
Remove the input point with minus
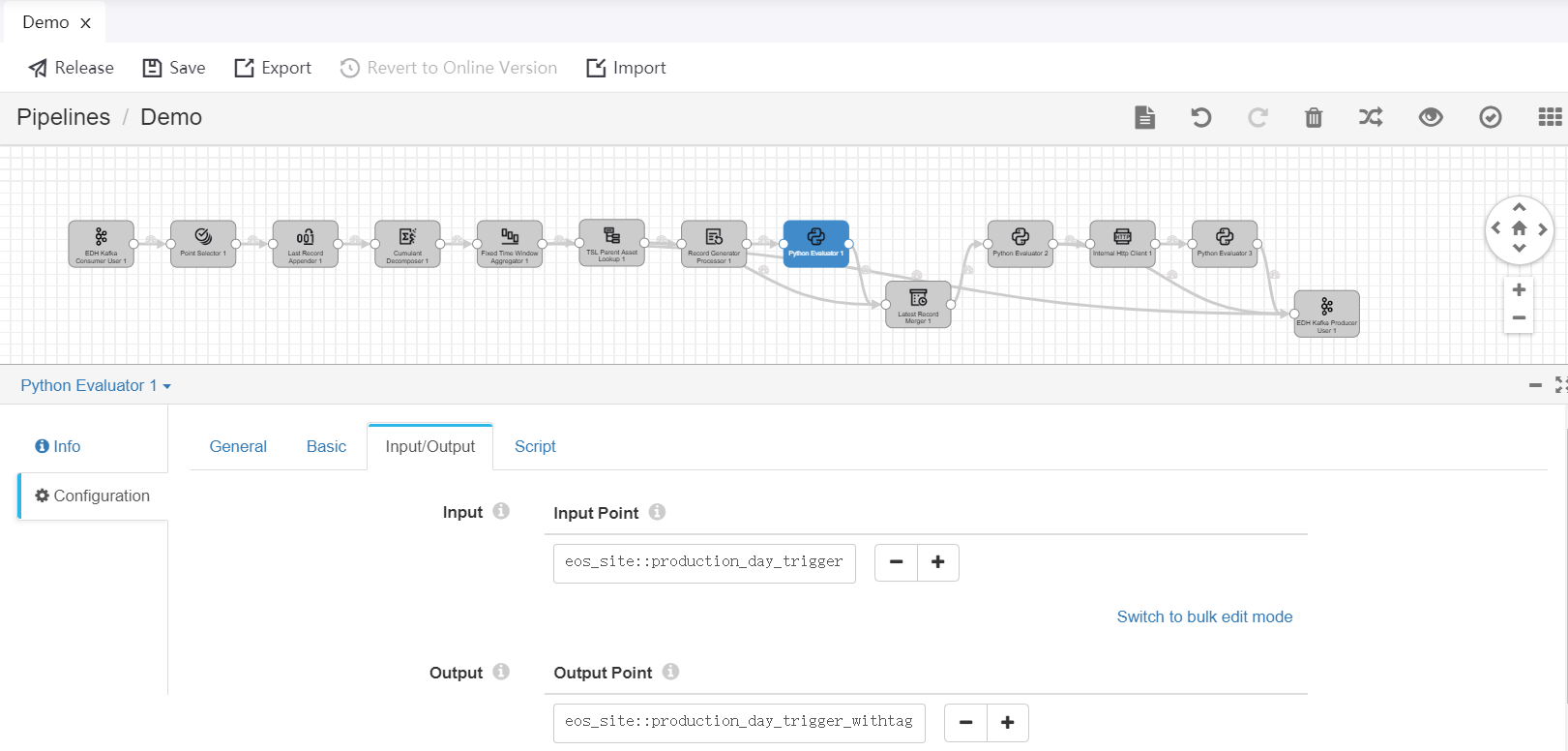[x=896, y=562]
